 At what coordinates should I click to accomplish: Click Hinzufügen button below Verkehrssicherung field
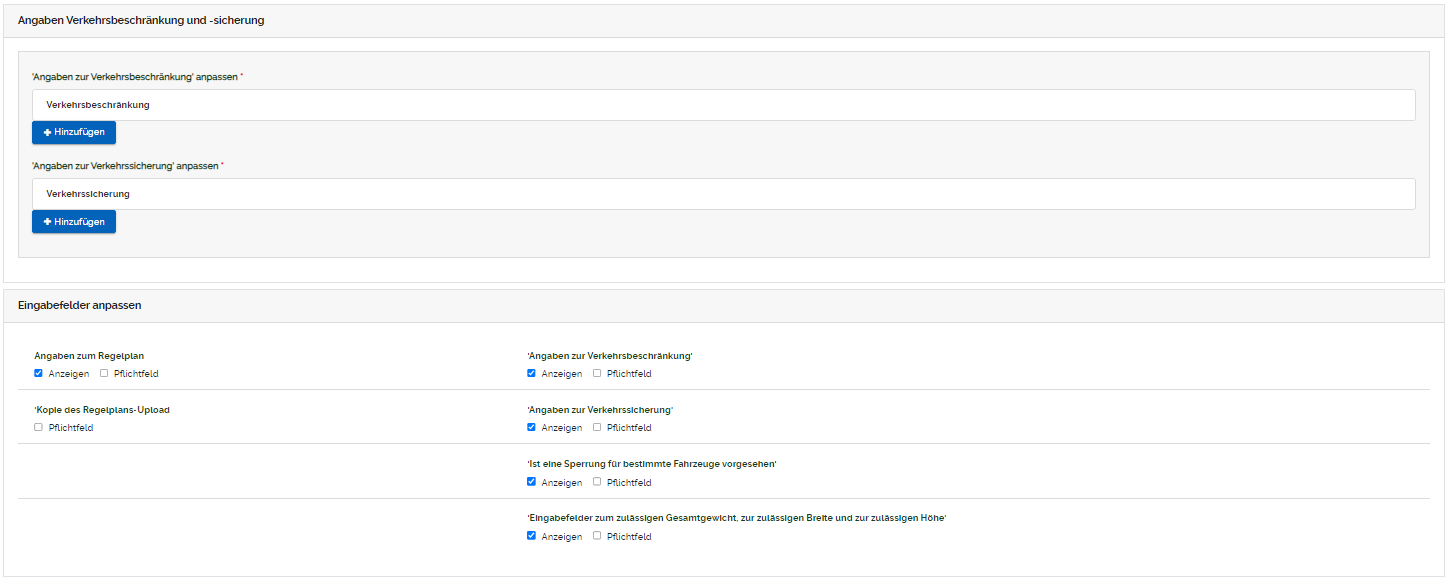coord(74,222)
